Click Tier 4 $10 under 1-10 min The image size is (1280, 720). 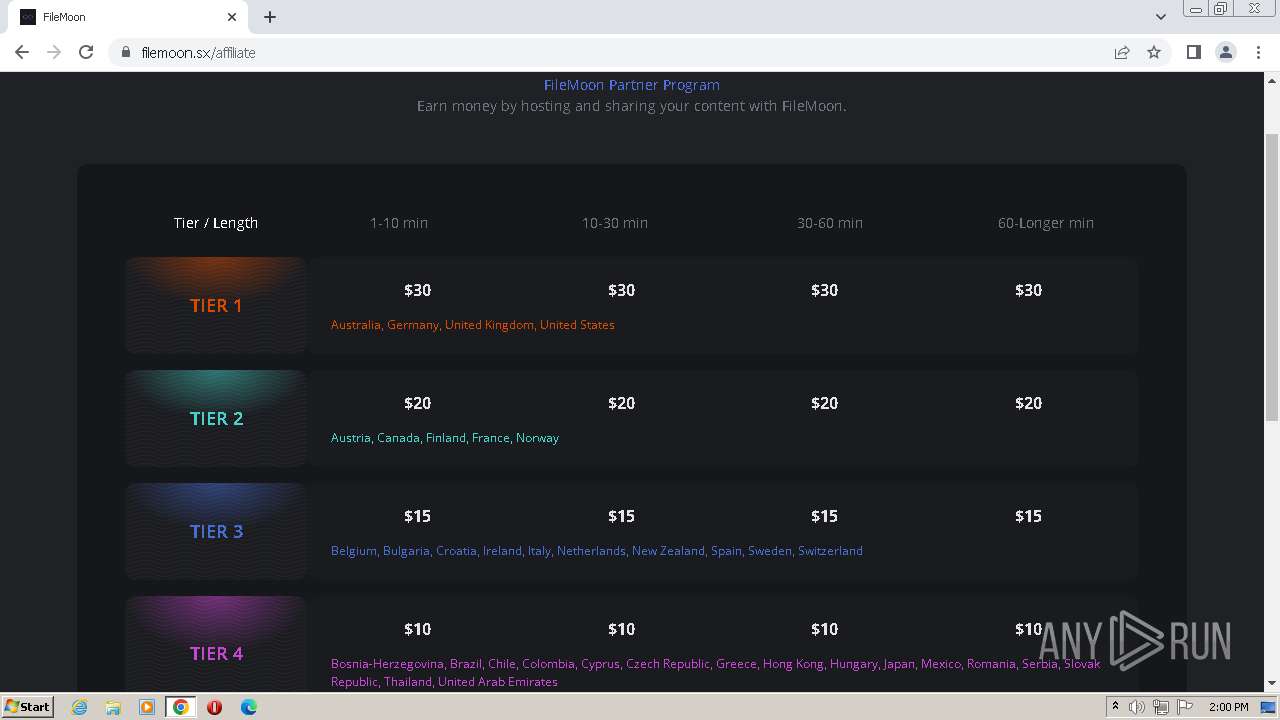[418, 629]
